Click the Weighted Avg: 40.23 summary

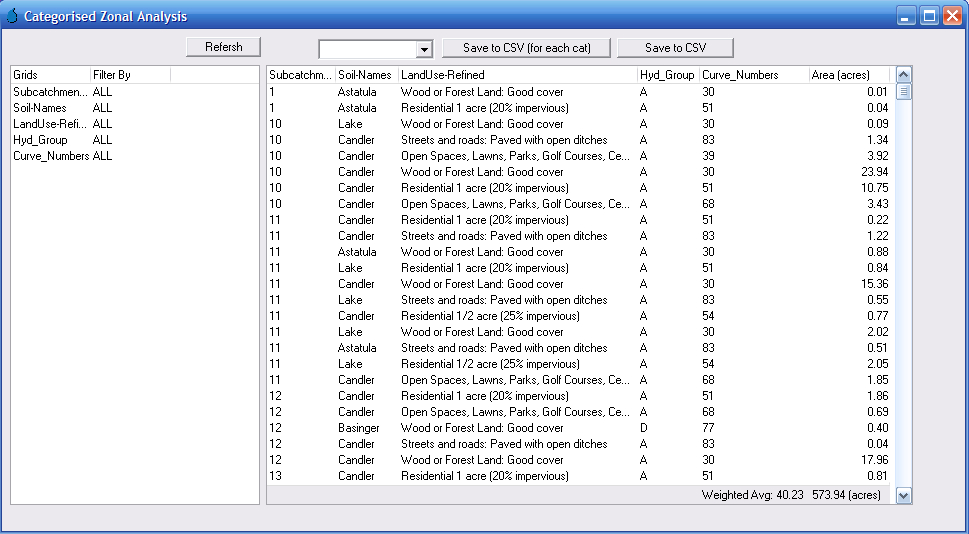point(753,495)
